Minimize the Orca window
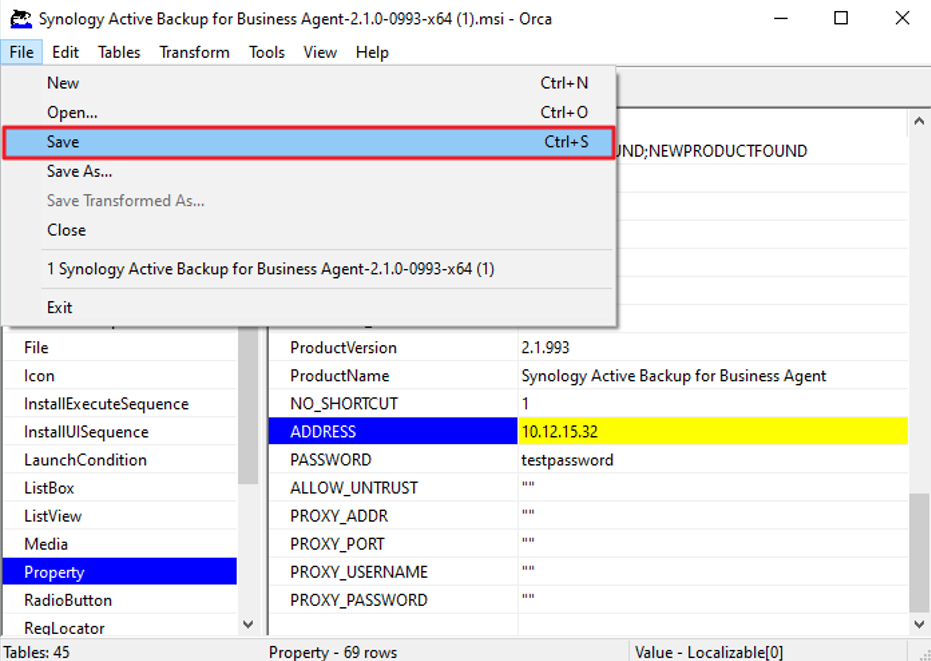The image size is (931, 661). point(781,18)
